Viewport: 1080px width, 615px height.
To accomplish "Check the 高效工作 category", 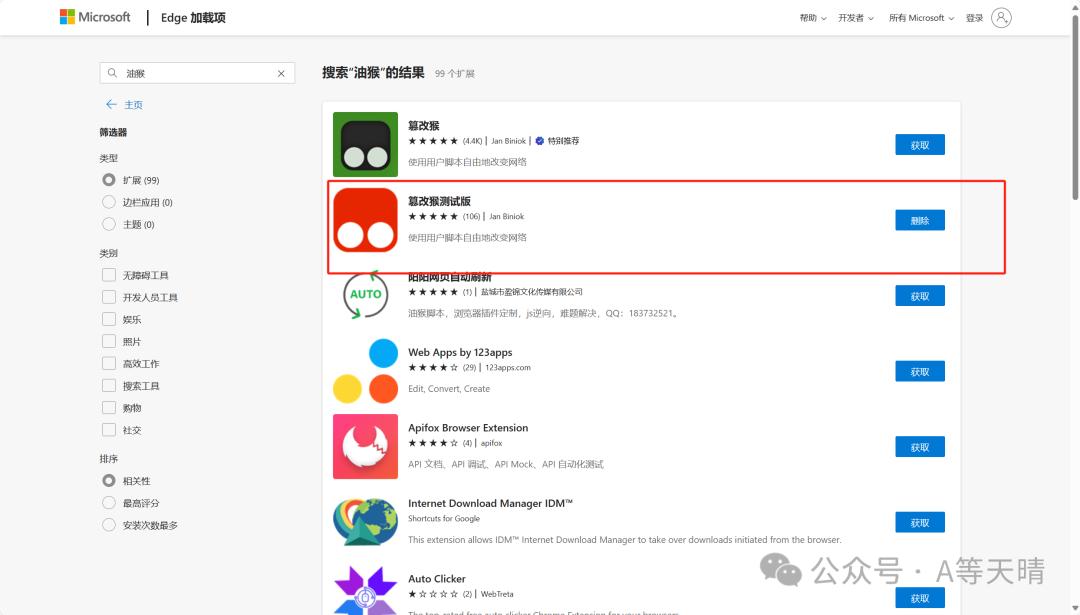I will point(109,363).
